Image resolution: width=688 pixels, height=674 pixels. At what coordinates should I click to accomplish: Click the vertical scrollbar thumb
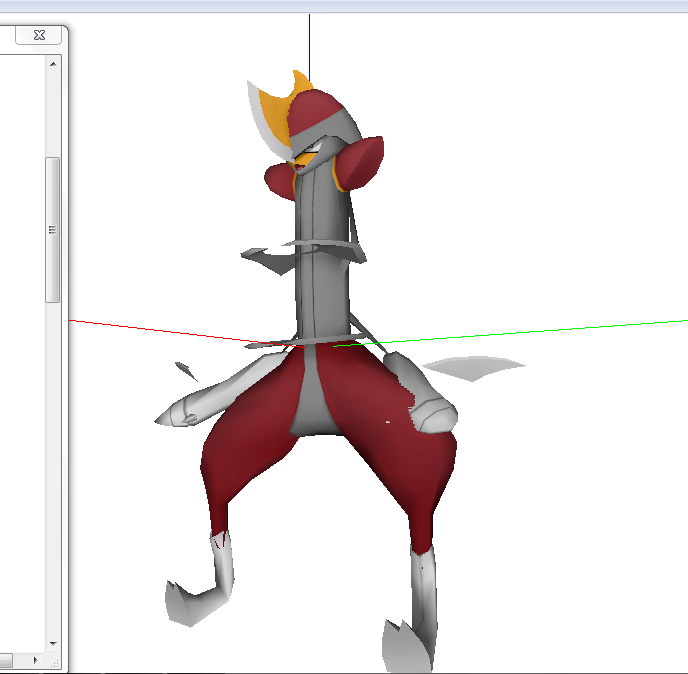click(x=53, y=230)
